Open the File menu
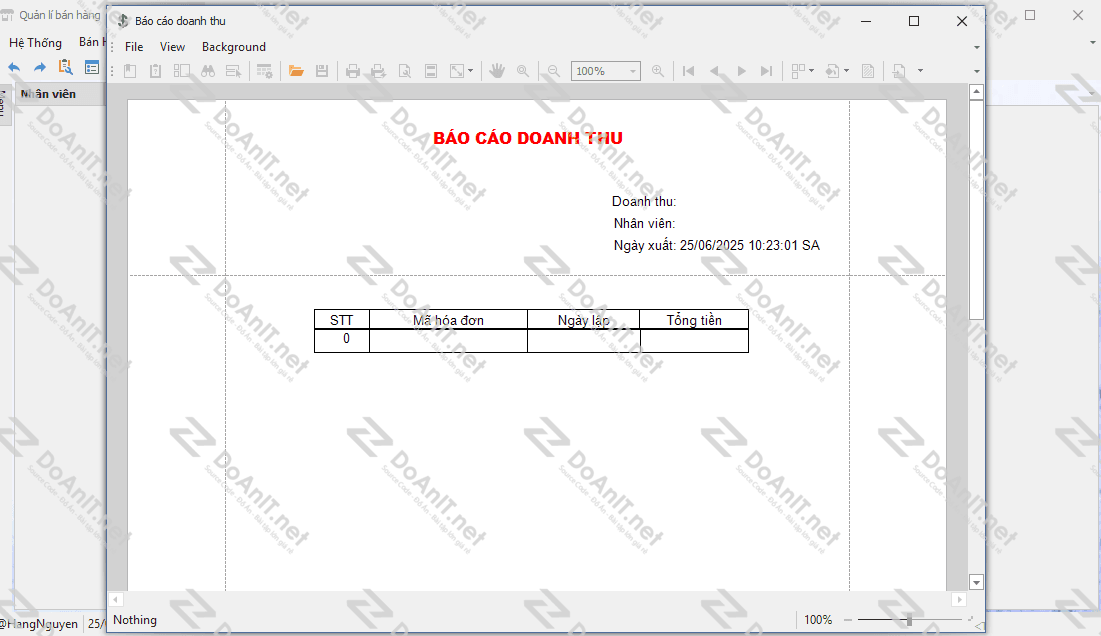Screen dimensions: 1101x636 [134, 47]
